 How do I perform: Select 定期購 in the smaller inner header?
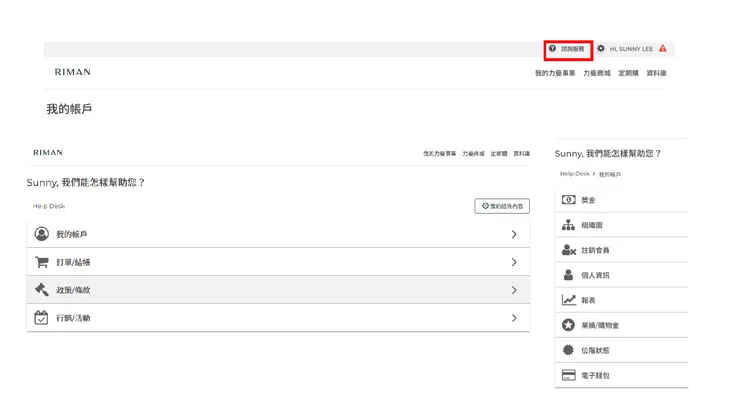tap(499, 153)
